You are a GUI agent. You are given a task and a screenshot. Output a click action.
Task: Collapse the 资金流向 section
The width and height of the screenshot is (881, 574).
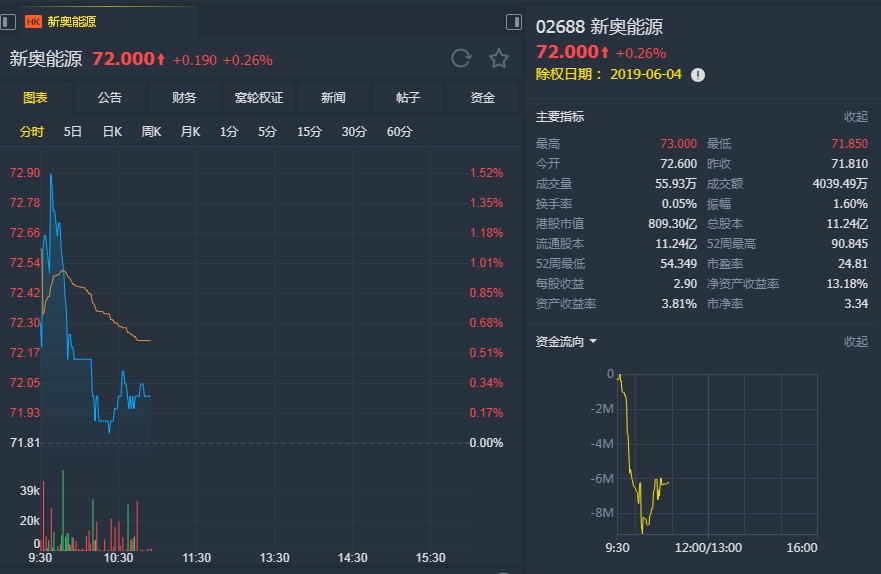855,341
